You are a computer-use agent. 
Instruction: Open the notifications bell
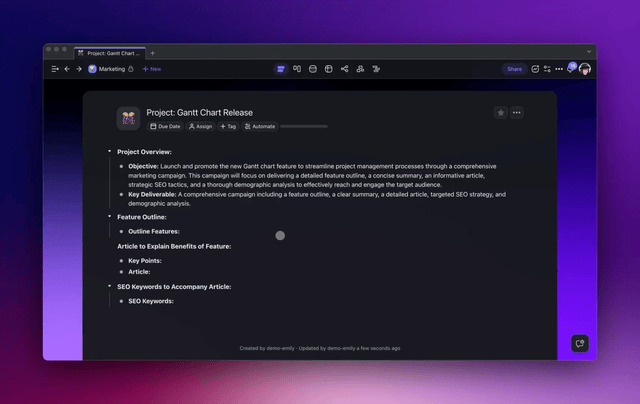pos(570,69)
